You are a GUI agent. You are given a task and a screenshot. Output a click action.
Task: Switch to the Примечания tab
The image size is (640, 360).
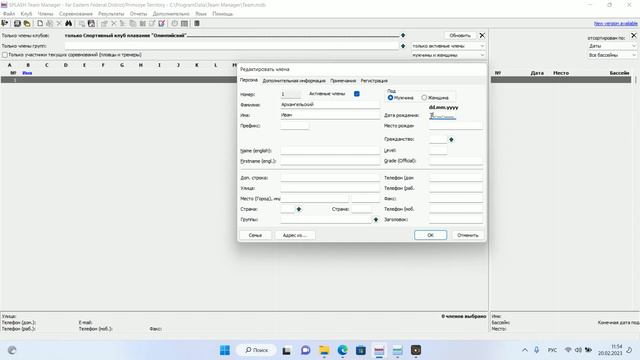(343, 81)
